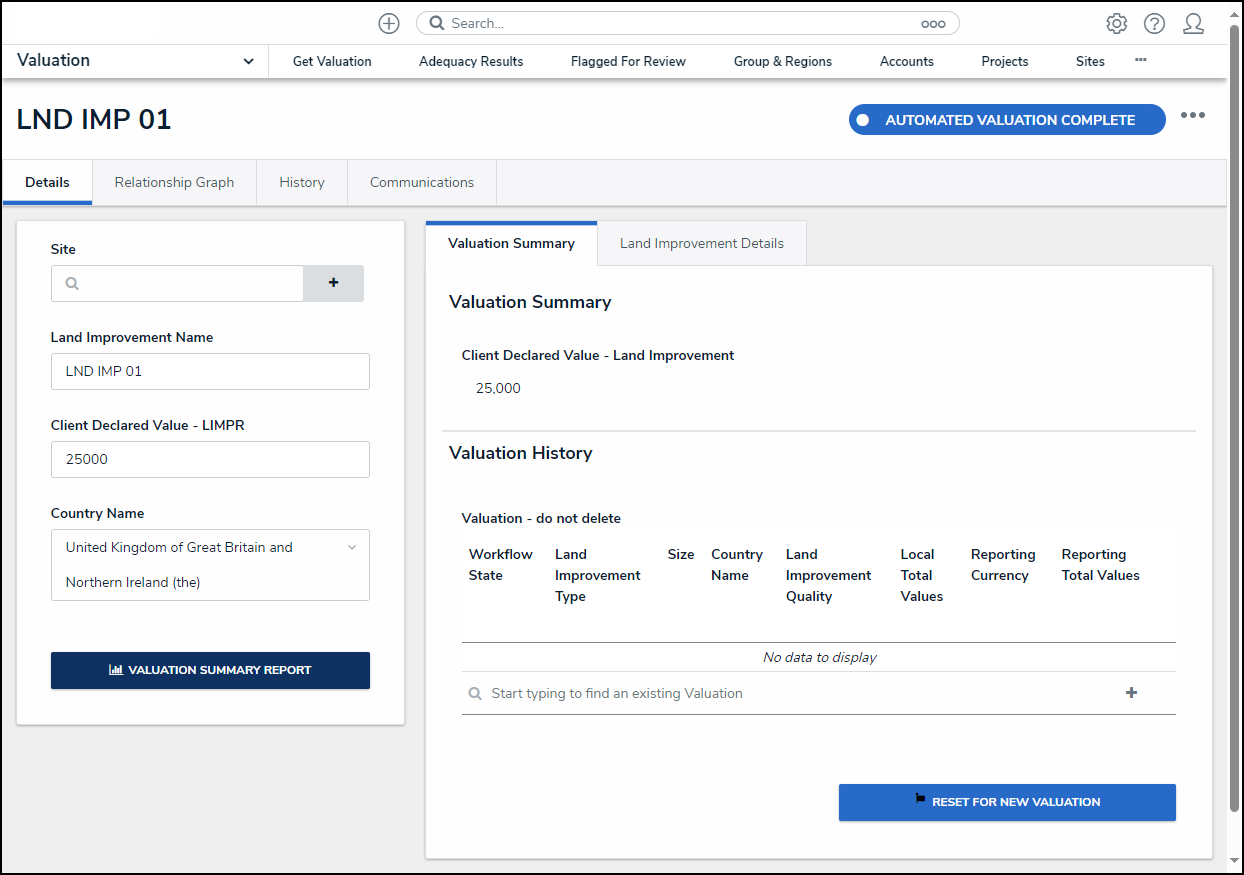Click magnifier icon in Valuation lookup

click(x=475, y=693)
